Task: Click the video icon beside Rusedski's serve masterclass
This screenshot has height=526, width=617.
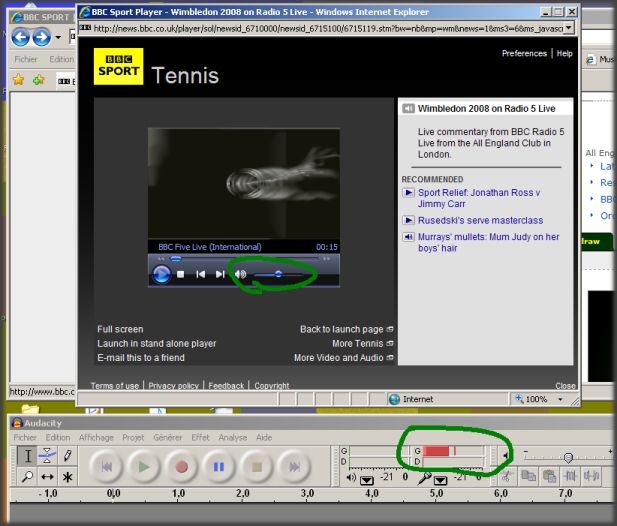Action: pos(408,220)
